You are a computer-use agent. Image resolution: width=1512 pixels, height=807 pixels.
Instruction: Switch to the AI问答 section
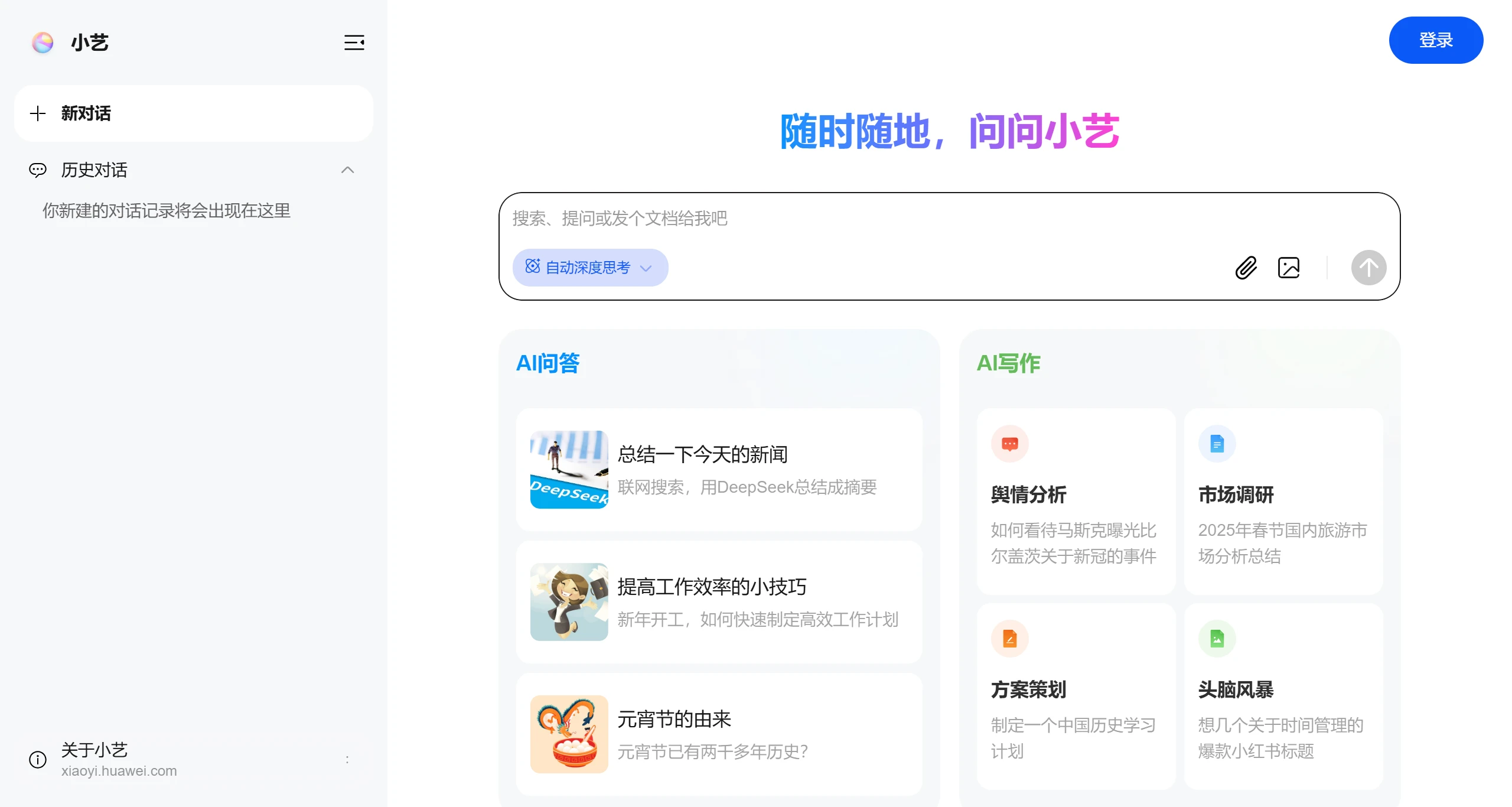click(x=548, y=363)
